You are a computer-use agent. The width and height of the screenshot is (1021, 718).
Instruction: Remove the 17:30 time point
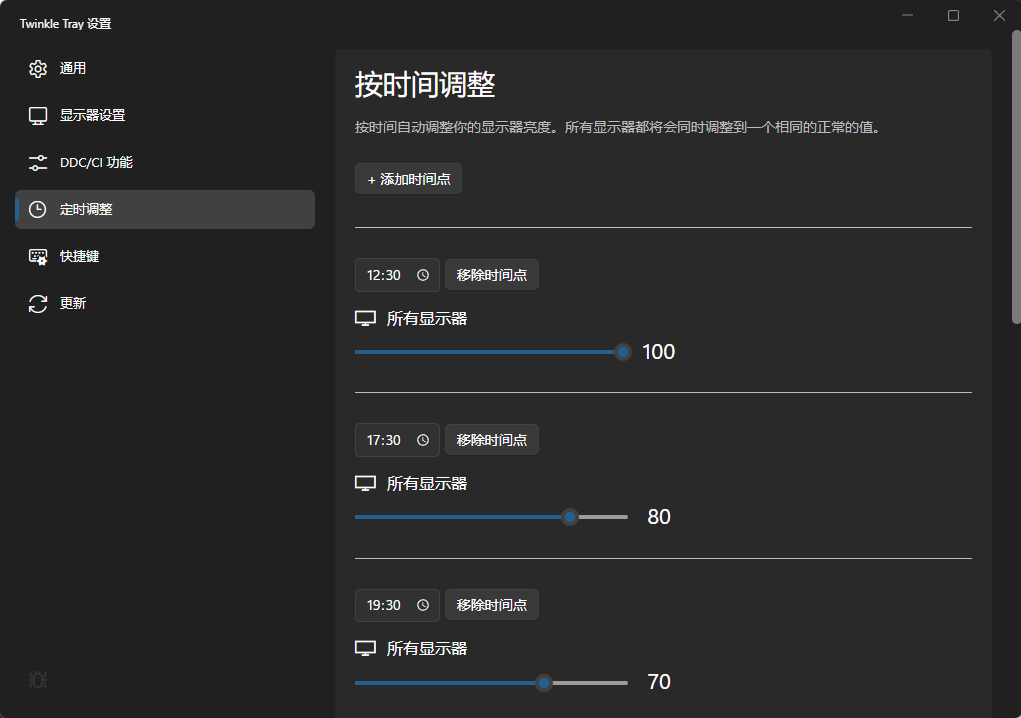pyautogui.click(x=491, y=439)
